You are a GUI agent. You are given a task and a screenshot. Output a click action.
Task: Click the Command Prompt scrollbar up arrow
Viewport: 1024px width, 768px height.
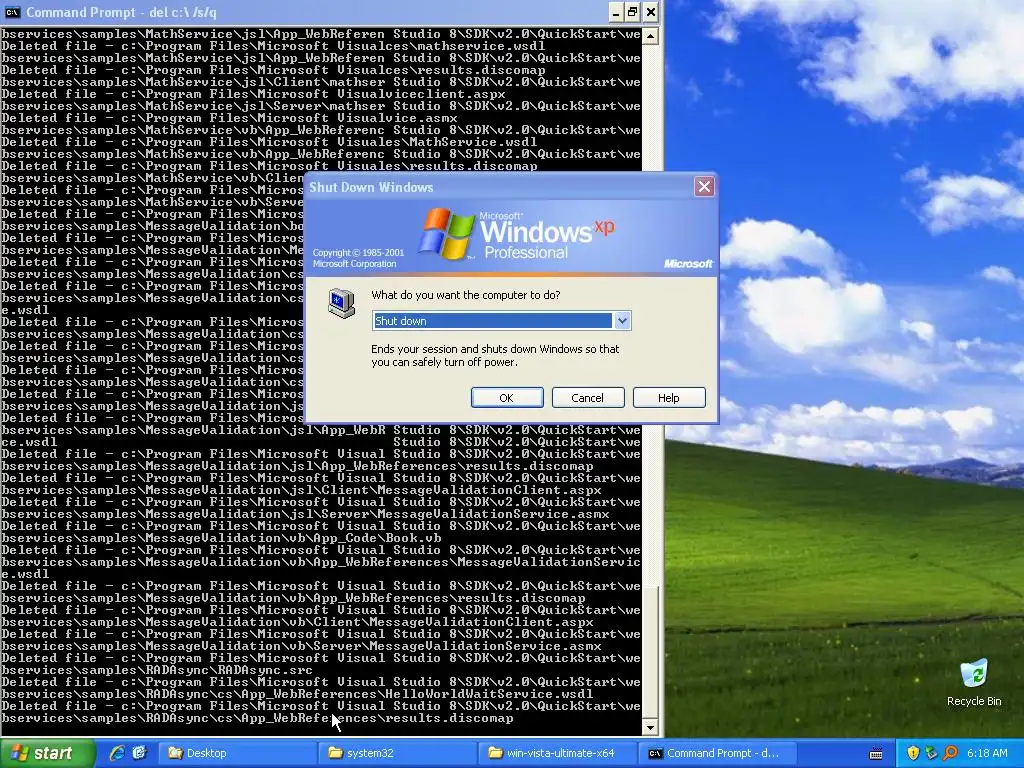tap(650, 36)
